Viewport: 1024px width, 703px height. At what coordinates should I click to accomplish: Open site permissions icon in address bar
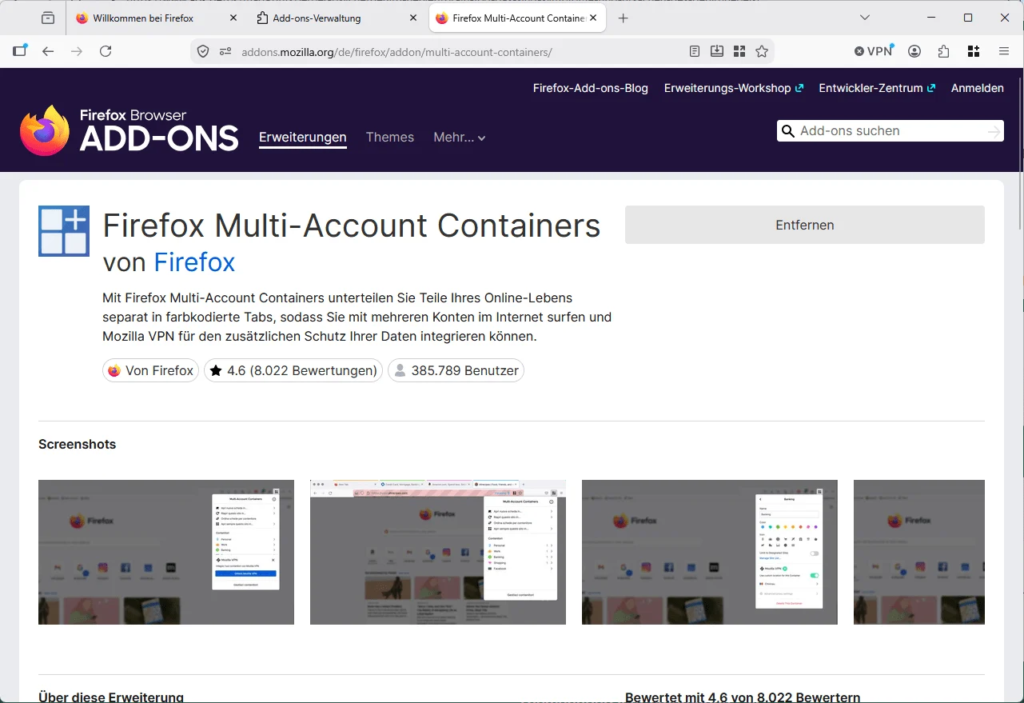click(x=225, y=52)
